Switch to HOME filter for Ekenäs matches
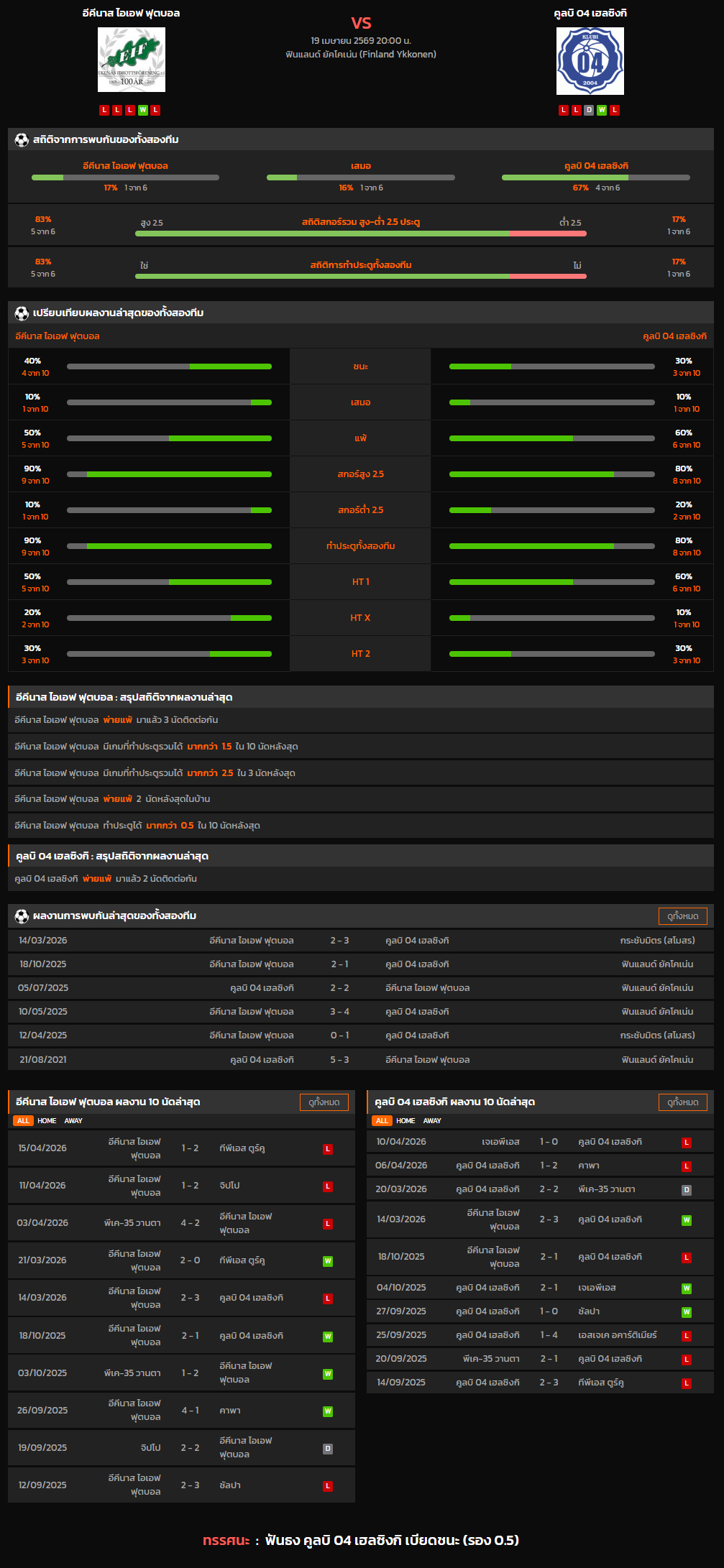 click(x=47, y=1121)
